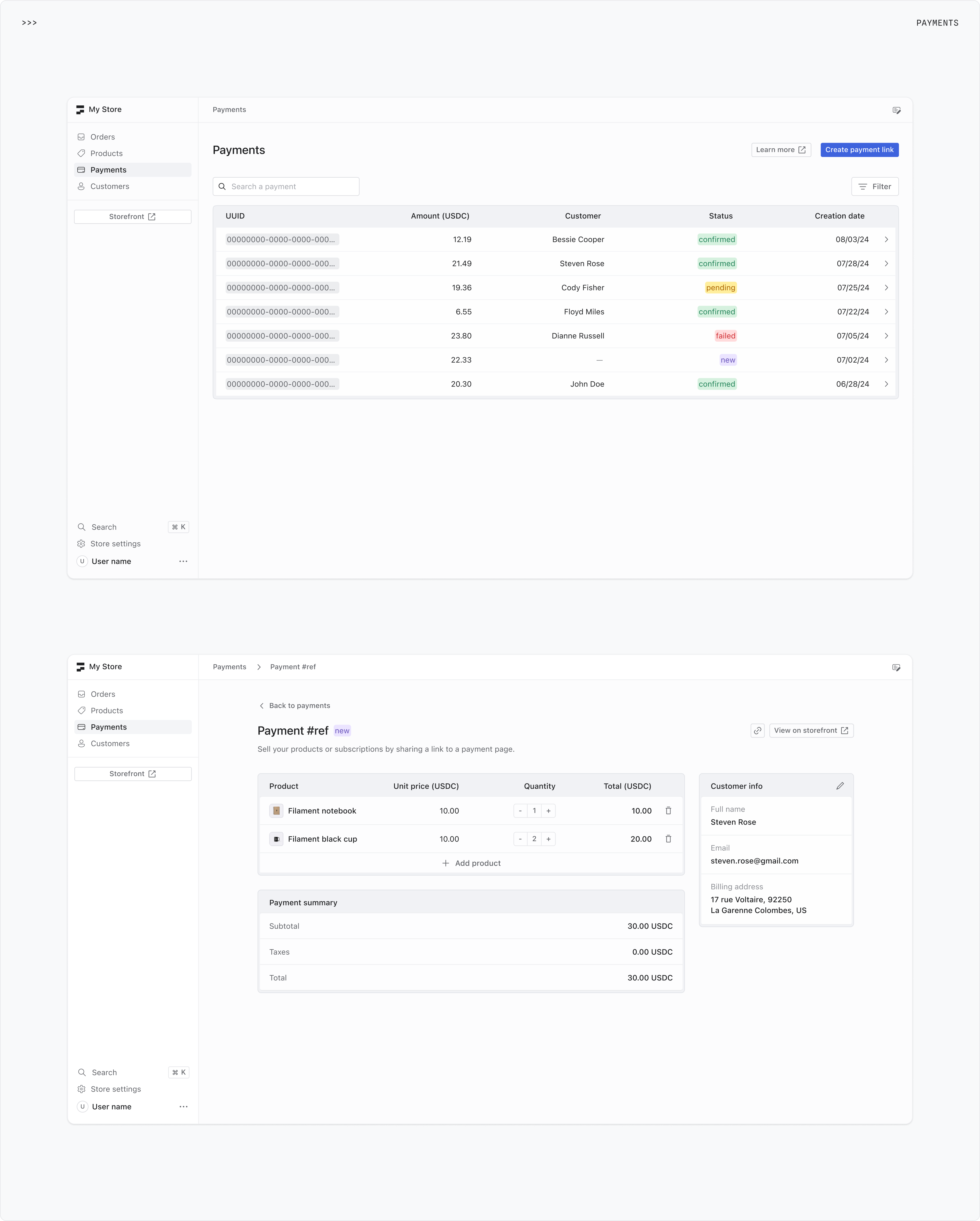Copy the payment link via the link icon

tap(757, 730)
